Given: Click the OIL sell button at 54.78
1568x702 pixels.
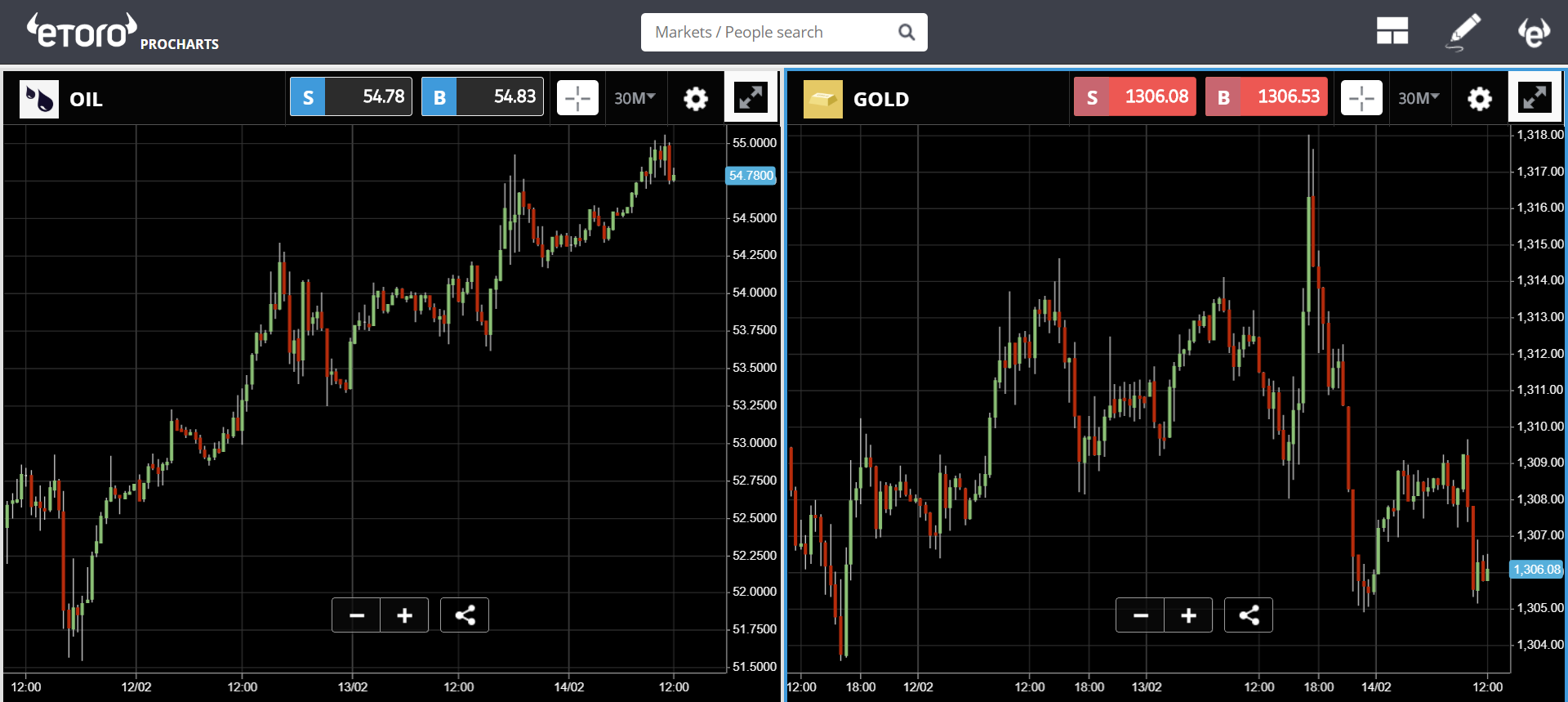Looking at the screenshot, I should (351, 97).
